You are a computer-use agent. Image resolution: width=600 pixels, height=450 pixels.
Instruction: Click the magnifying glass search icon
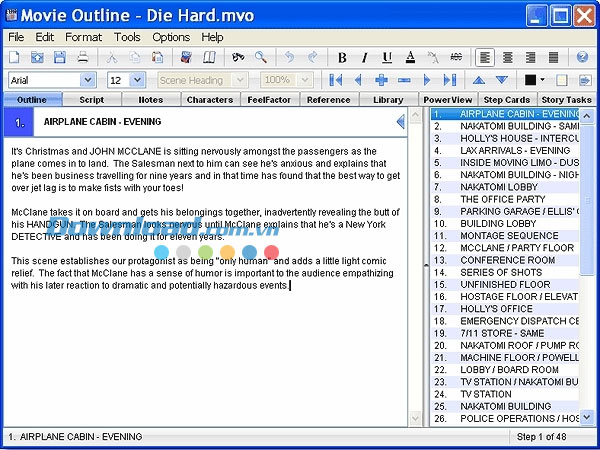point(261,57)
